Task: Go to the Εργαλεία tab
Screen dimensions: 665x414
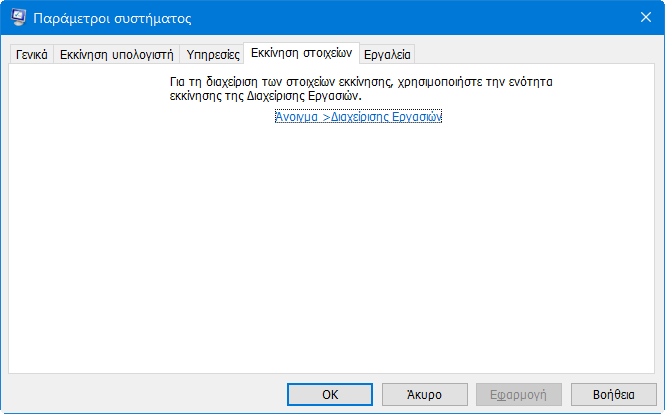Action: (387, 54)
